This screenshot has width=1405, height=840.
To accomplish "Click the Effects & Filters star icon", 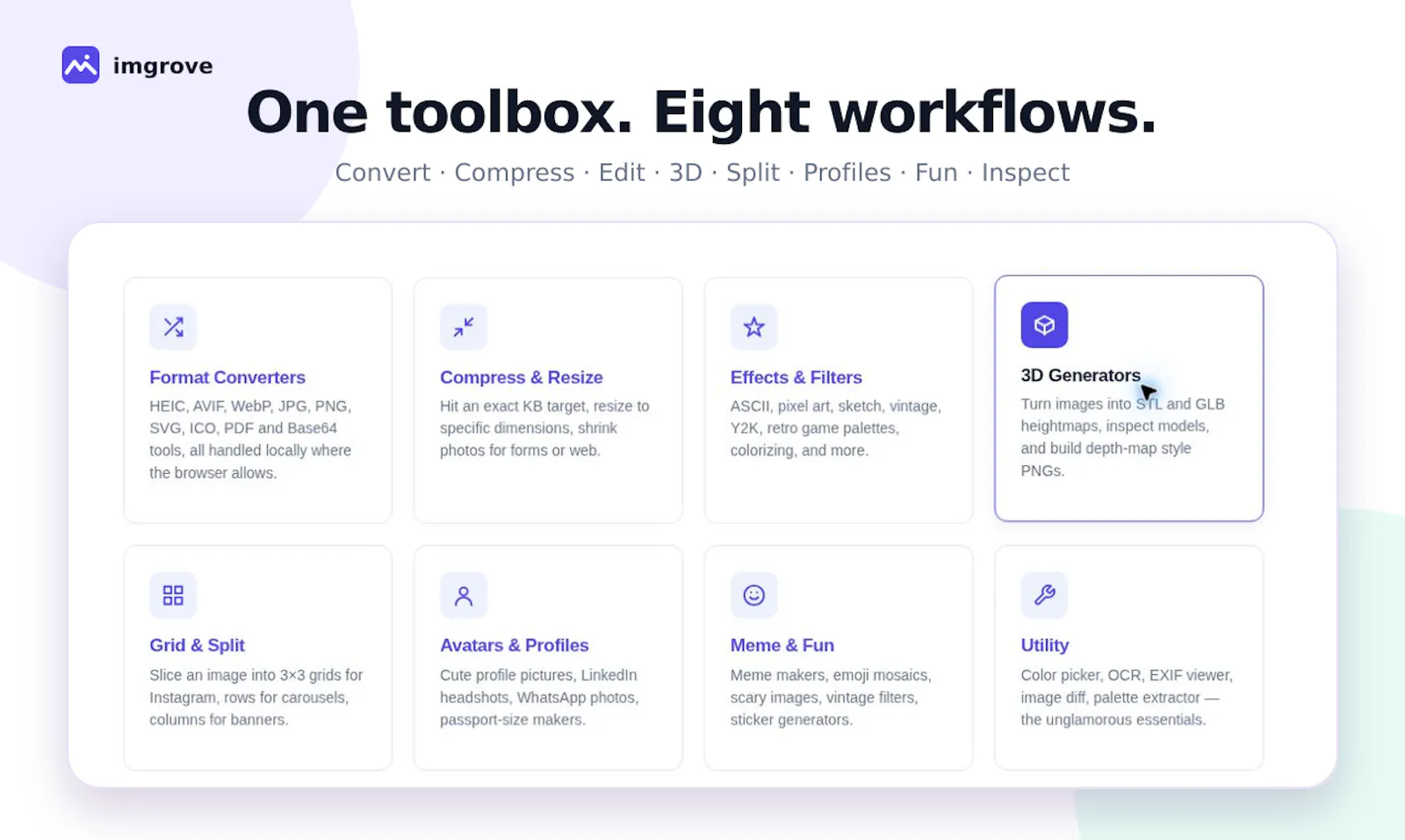I will [x=753, y=327].
